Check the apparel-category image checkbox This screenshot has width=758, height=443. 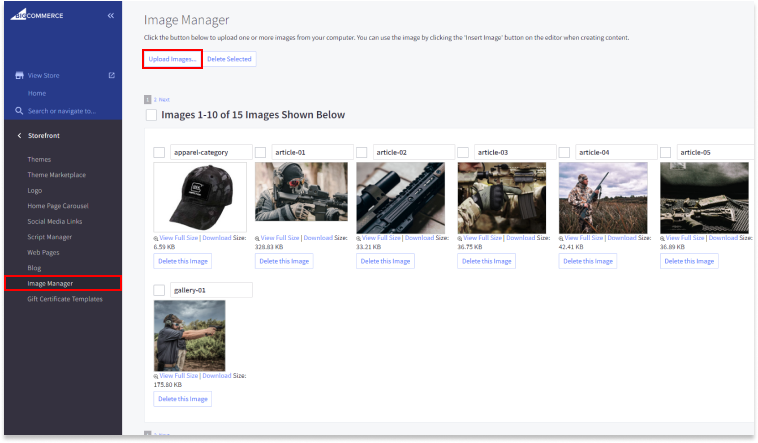point(159,152)
